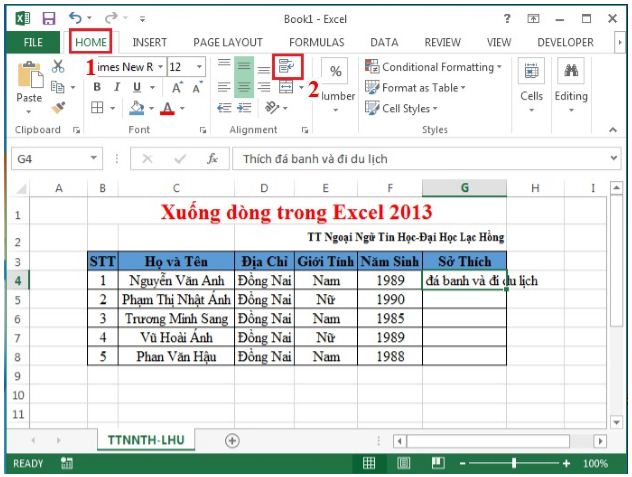Toggle Underline formatting
Screen dimensions: 632x477
(x=137, y=88)
